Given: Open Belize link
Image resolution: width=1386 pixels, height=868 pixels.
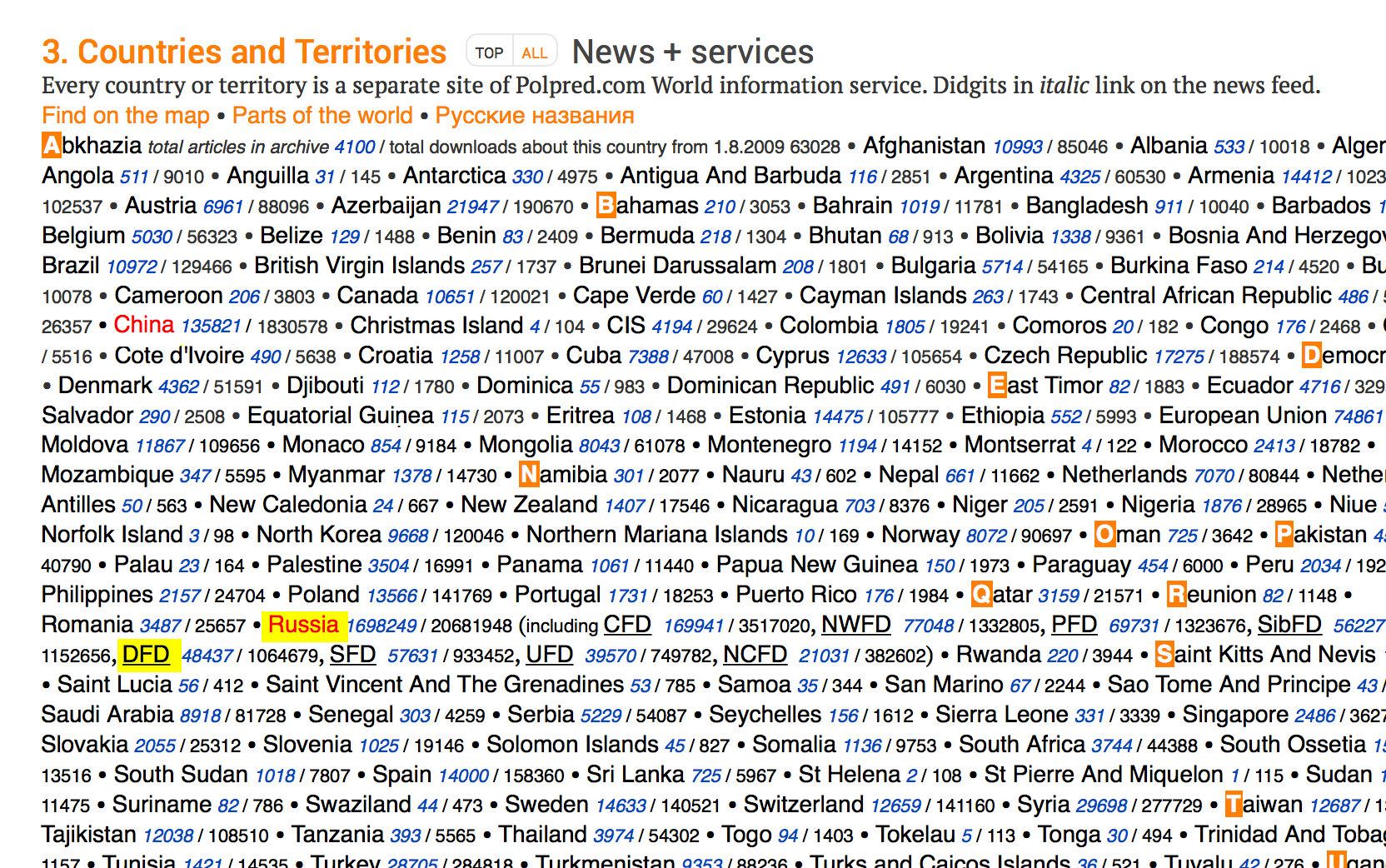Looking at the screenshot, I should (x=292, y=236).
